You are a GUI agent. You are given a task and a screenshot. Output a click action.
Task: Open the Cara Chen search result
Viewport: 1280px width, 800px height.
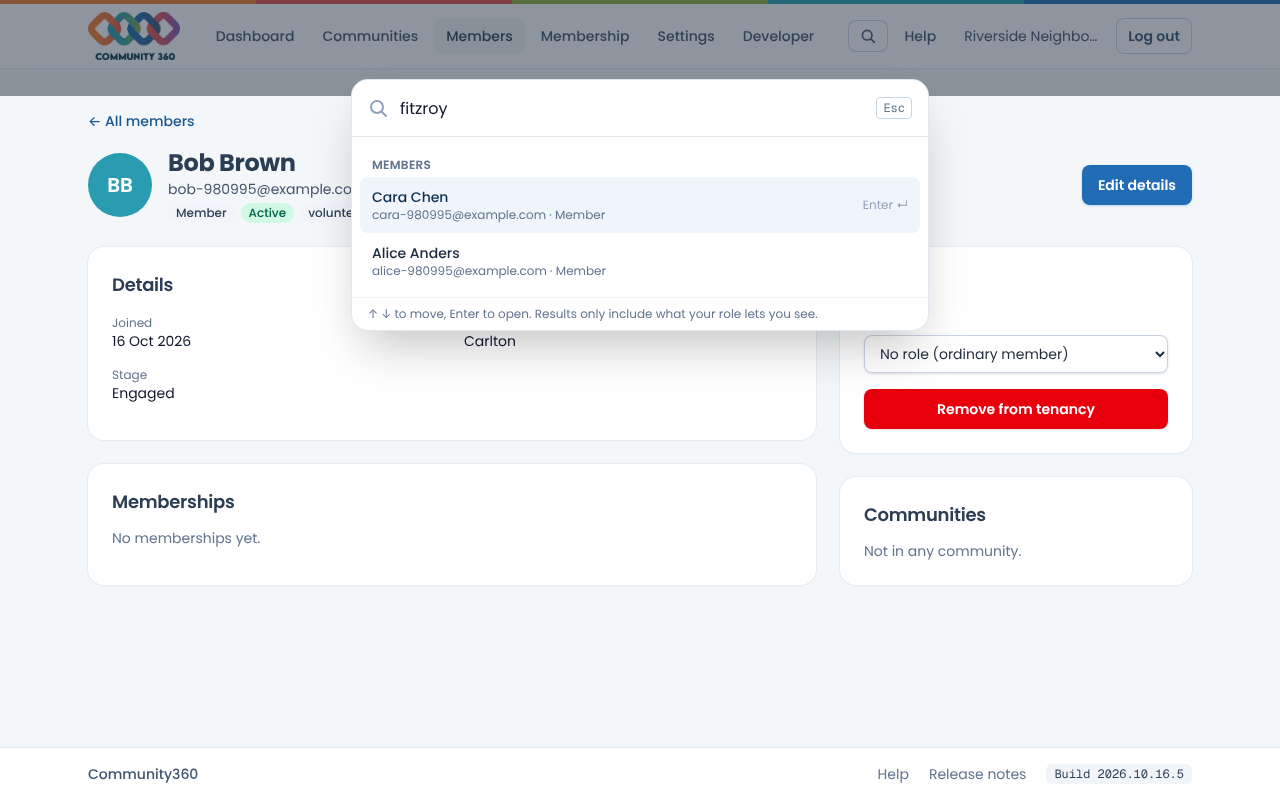640,205
